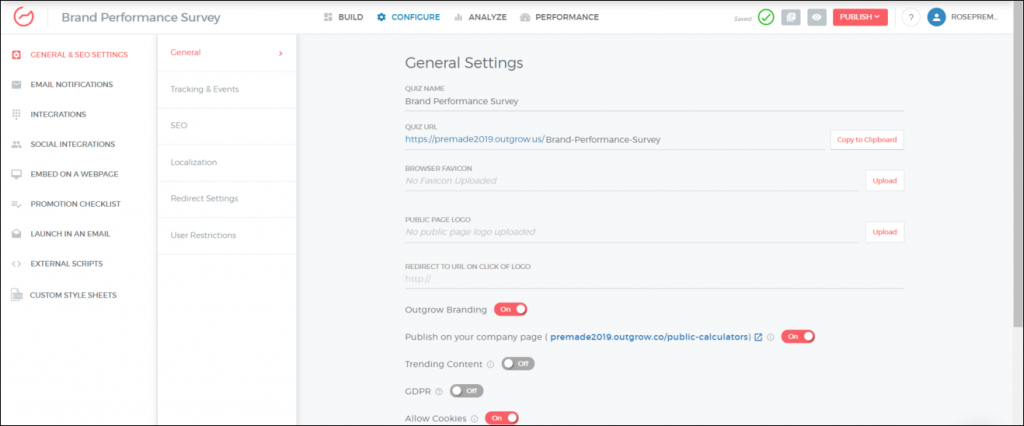Click the Outgrow logo icon
The height and width of the screenshot is (426, 1024).
click(x=24, y=17)
